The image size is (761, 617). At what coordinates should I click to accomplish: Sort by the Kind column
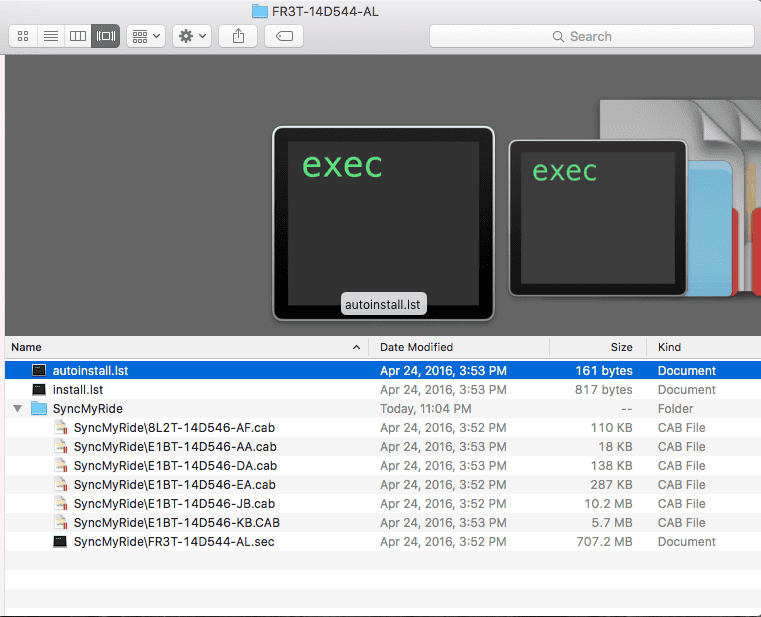[x=669, y=347]
